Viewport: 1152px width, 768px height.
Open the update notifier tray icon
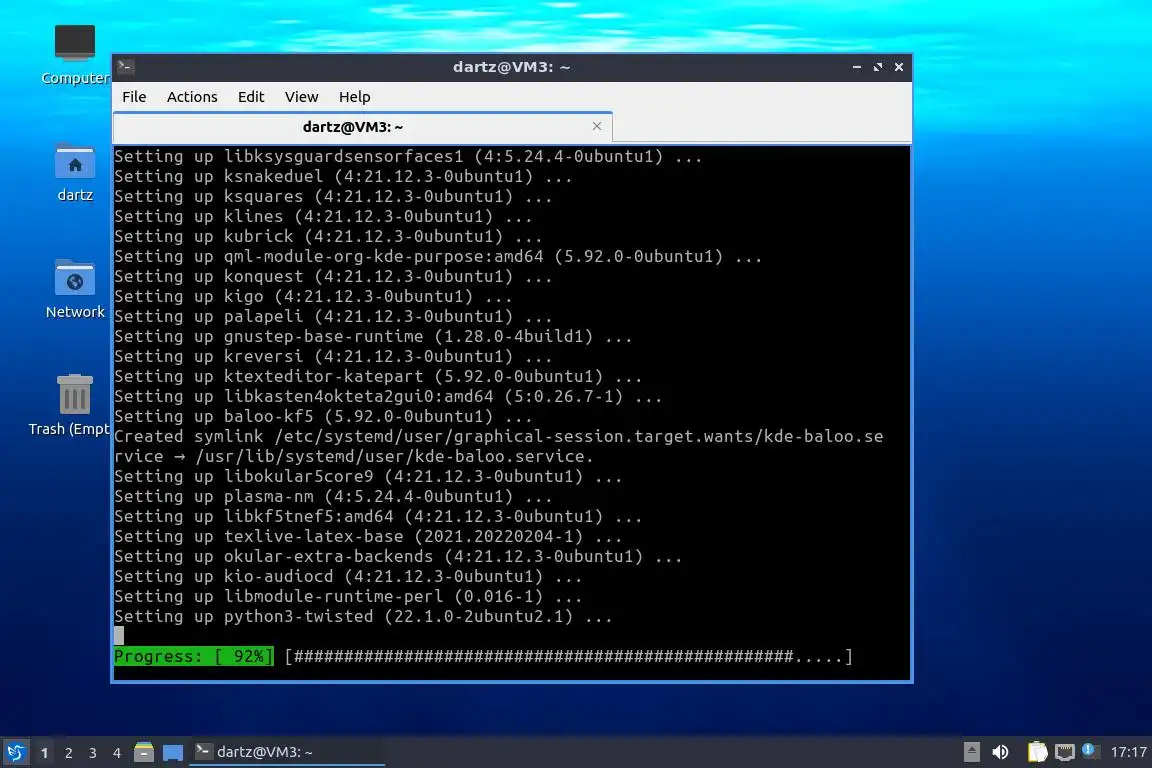1090,750
